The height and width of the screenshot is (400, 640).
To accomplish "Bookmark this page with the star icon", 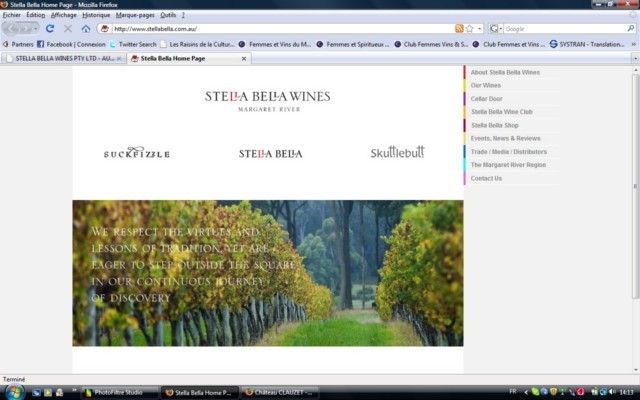I will (x=470, y=29).
